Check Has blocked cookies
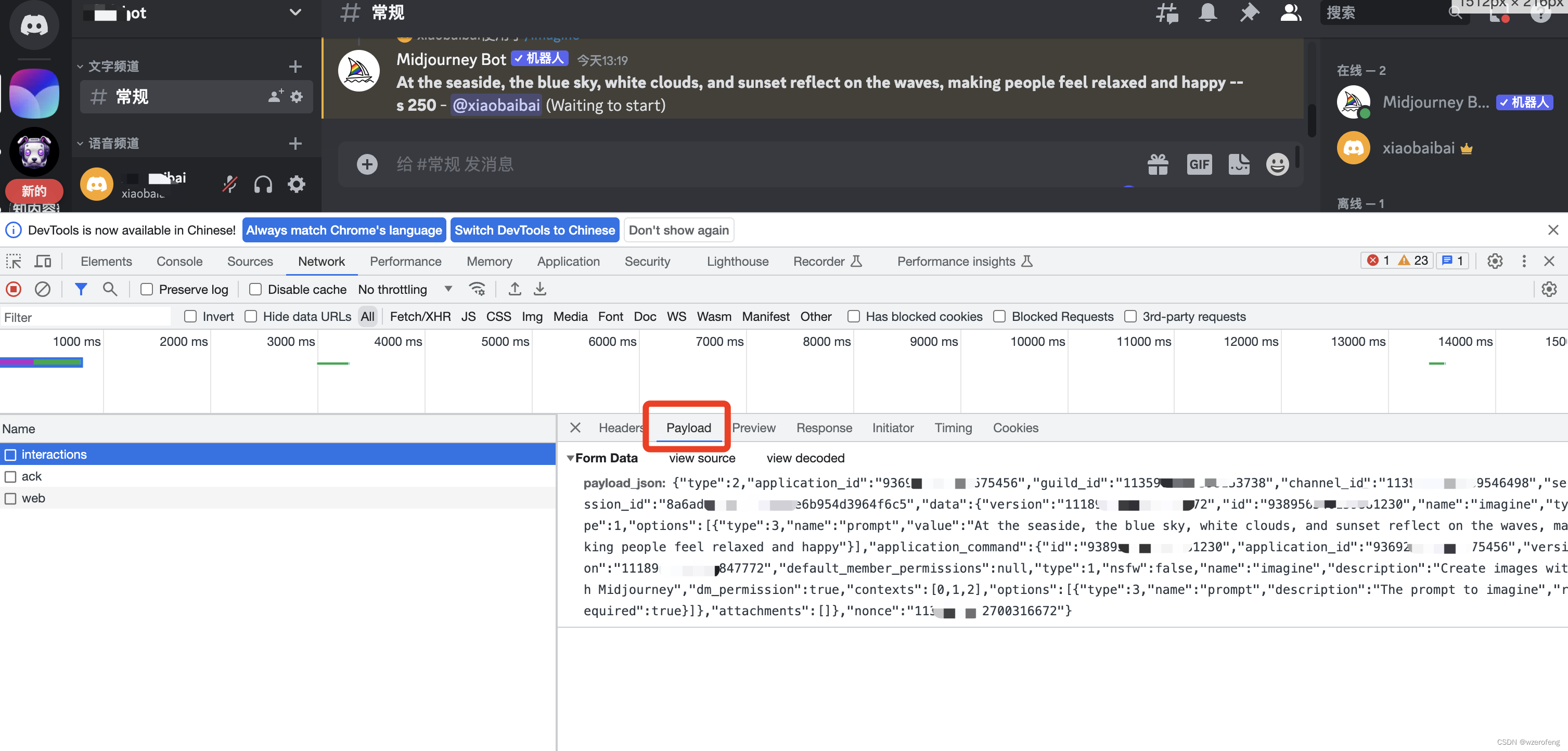1568x751 pixels. point(854,316)
